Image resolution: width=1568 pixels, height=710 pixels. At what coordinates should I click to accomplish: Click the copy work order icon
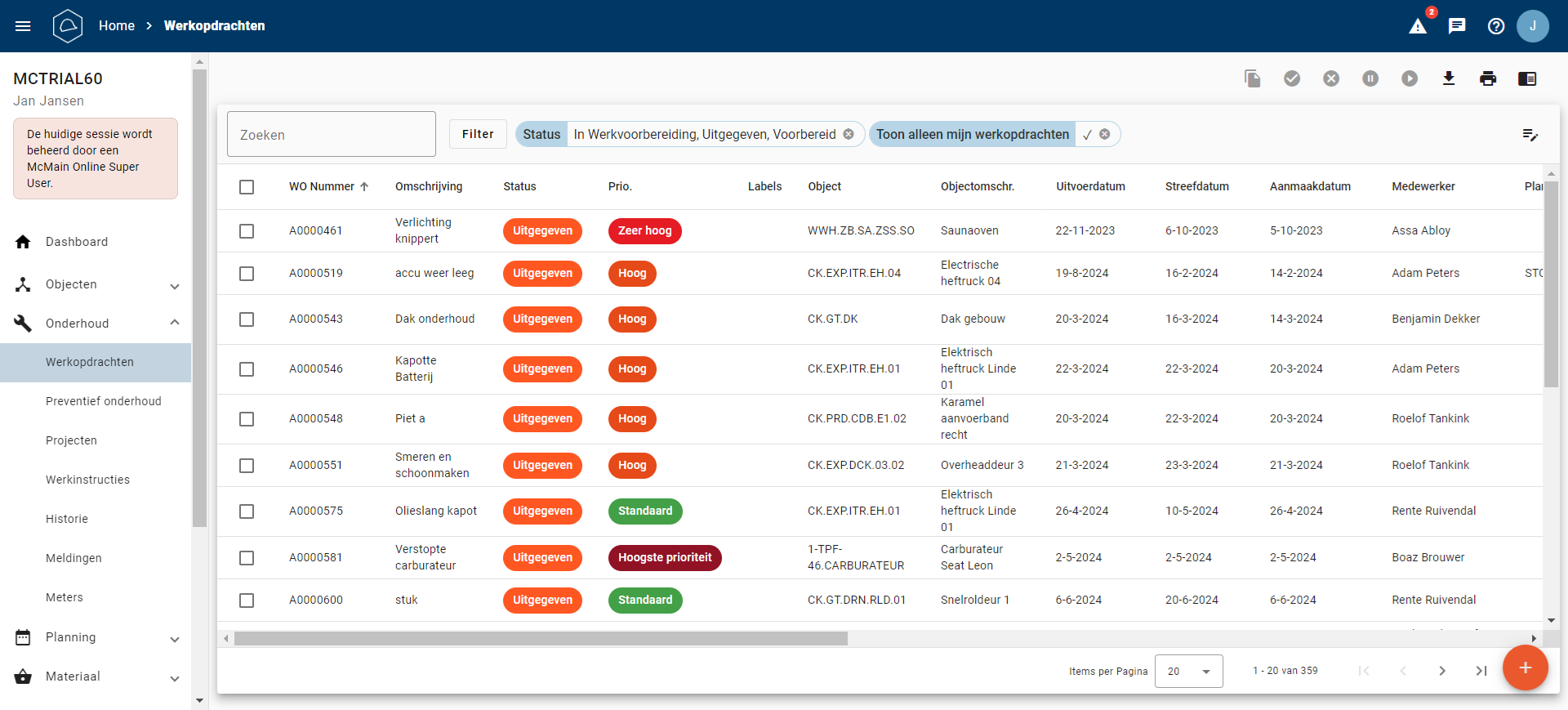pos(1253,78)
